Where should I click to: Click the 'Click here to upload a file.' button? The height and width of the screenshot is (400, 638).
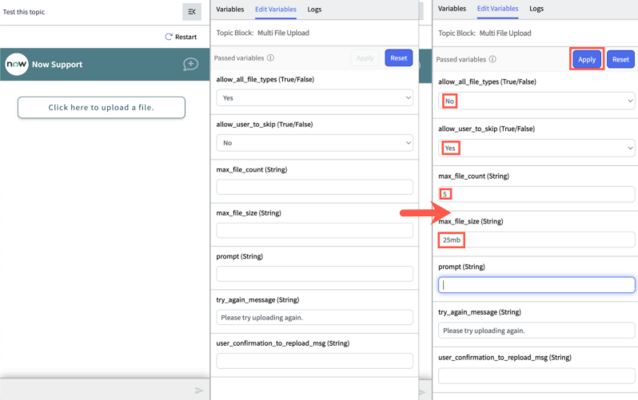(101, 107)
